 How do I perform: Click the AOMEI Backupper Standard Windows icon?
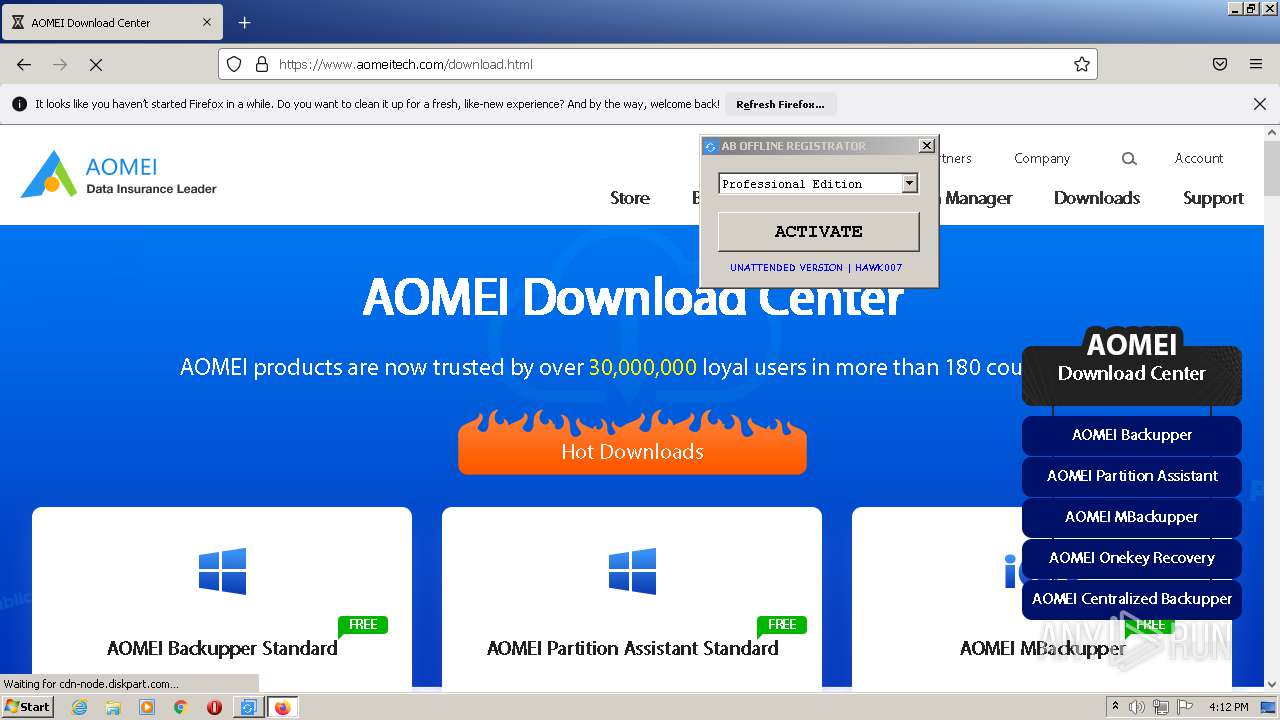point(222,571)
